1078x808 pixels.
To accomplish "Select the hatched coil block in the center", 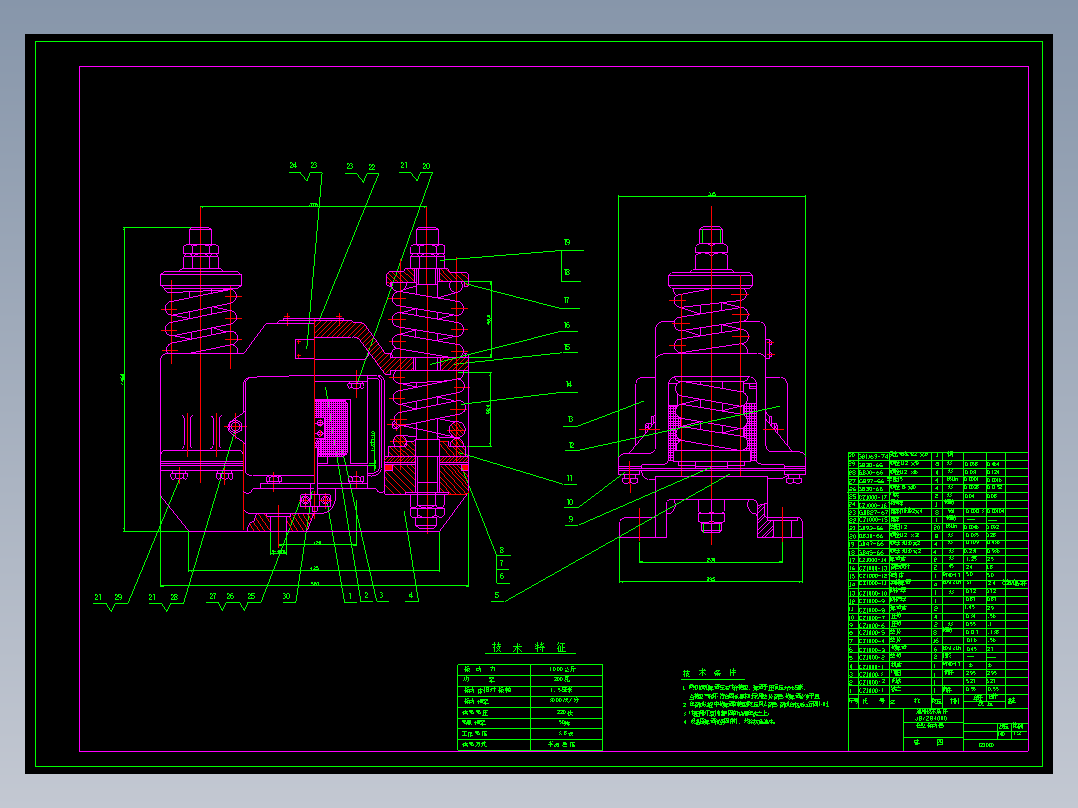I will [x=332, y=428].
